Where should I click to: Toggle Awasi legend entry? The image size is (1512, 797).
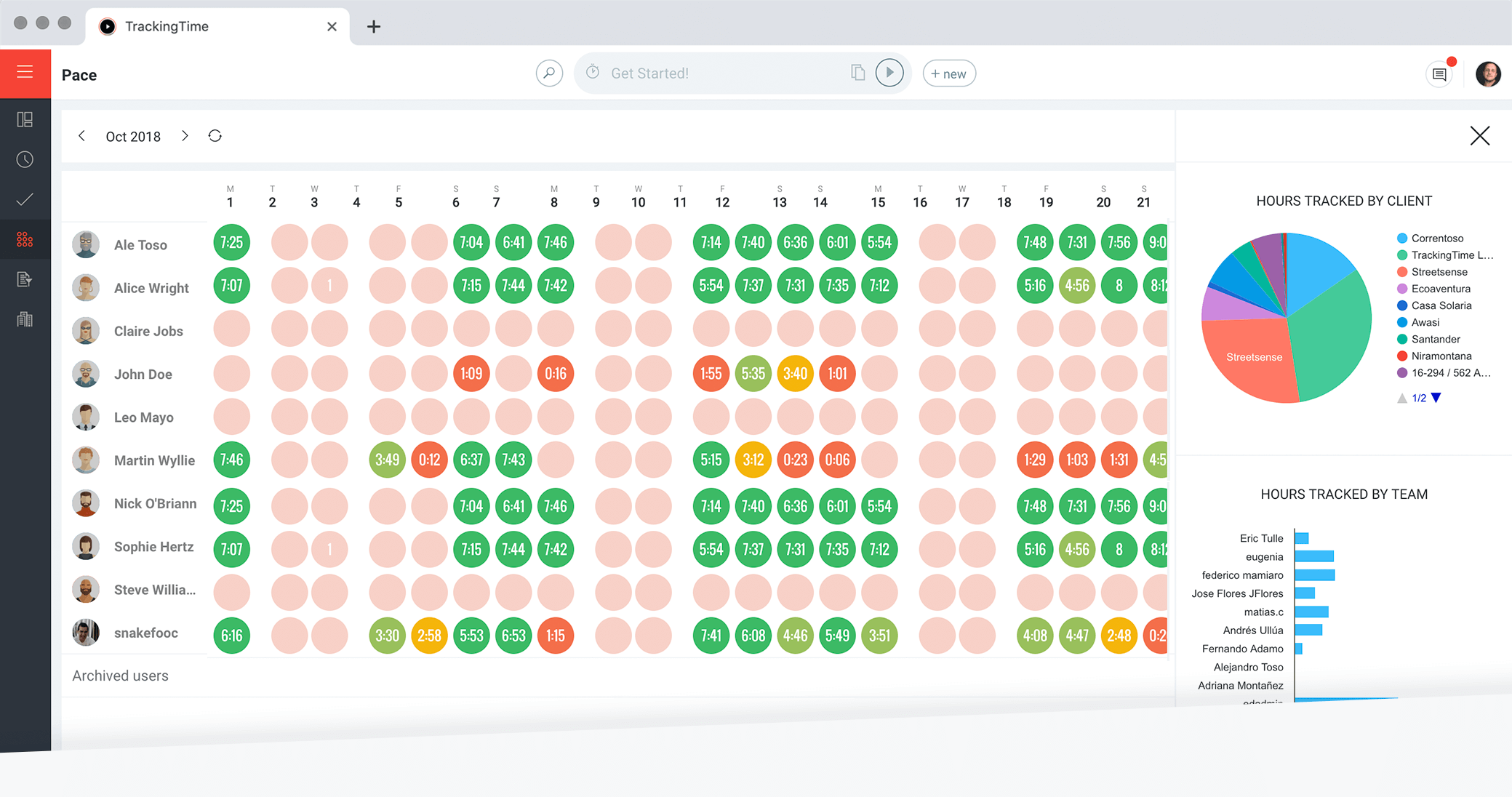[x=1418, y=322]
